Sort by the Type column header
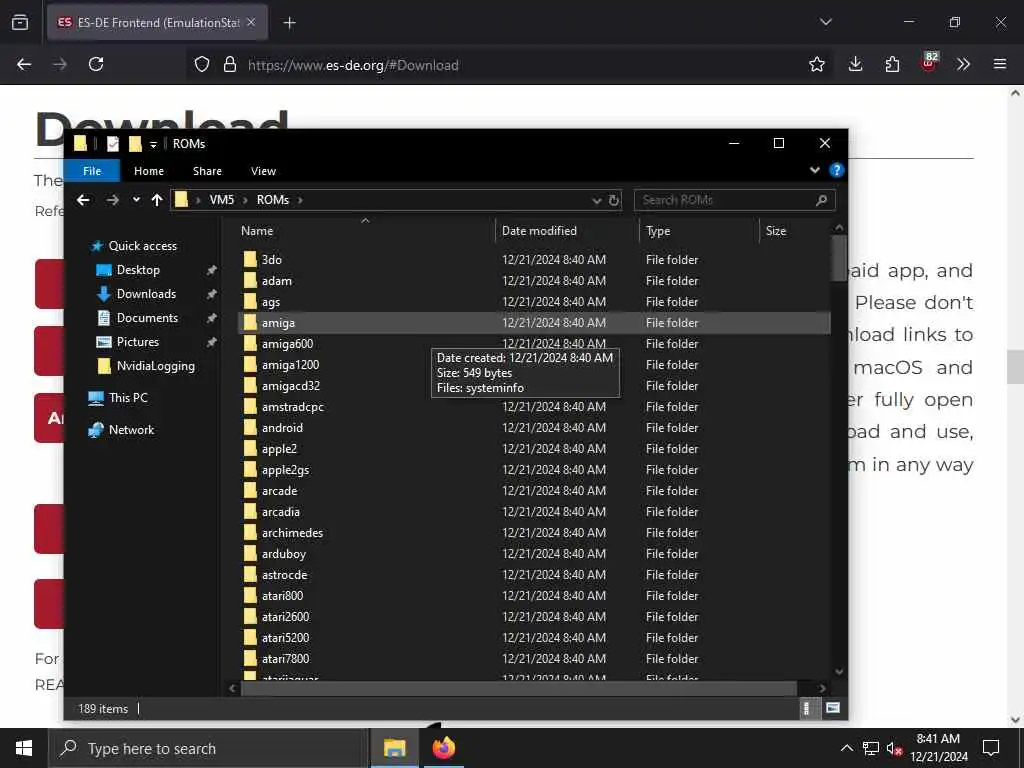This screenshot has height=768, width=1024. click(x=658, y=231)
